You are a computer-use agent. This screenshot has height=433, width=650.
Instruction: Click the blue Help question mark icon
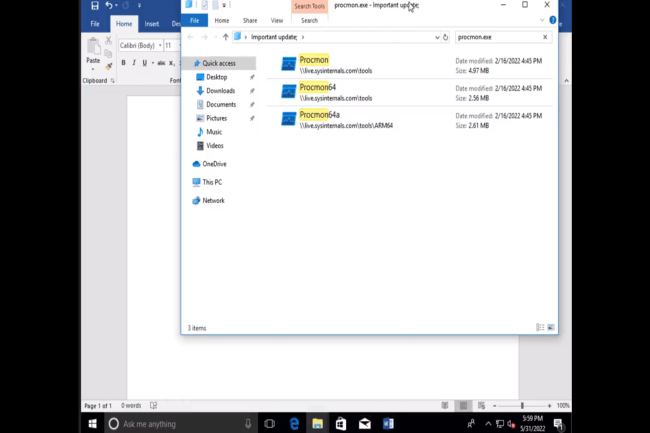pyautogui.click(x=553, y=20)
